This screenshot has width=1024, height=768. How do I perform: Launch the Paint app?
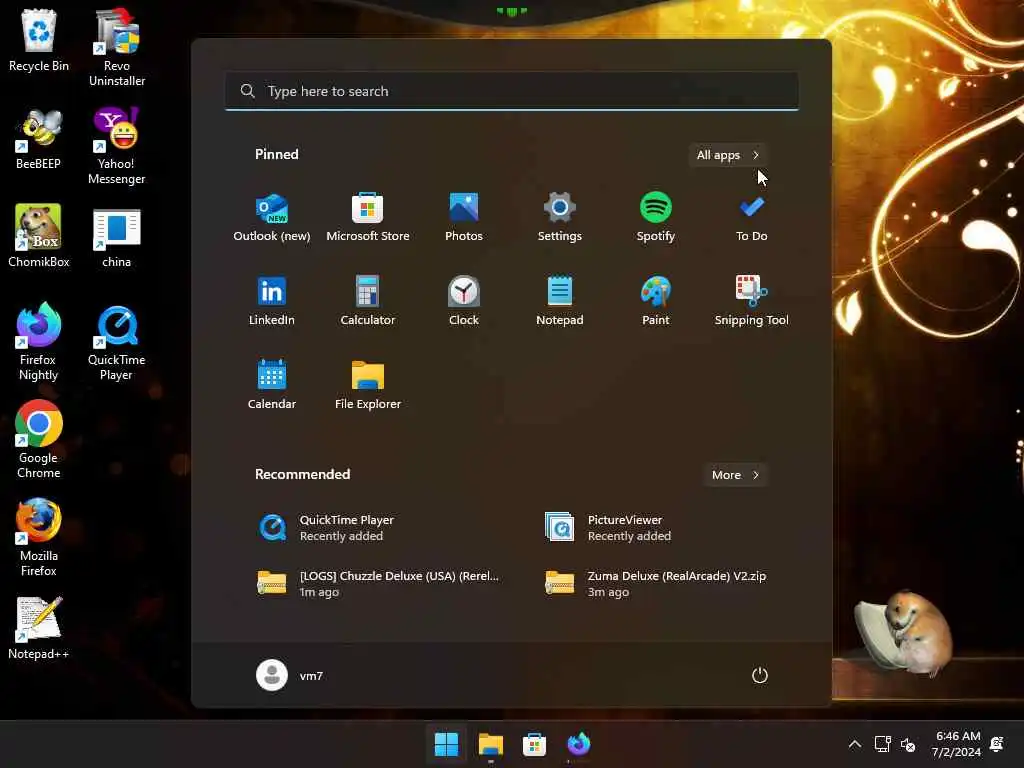pos(656,302)
